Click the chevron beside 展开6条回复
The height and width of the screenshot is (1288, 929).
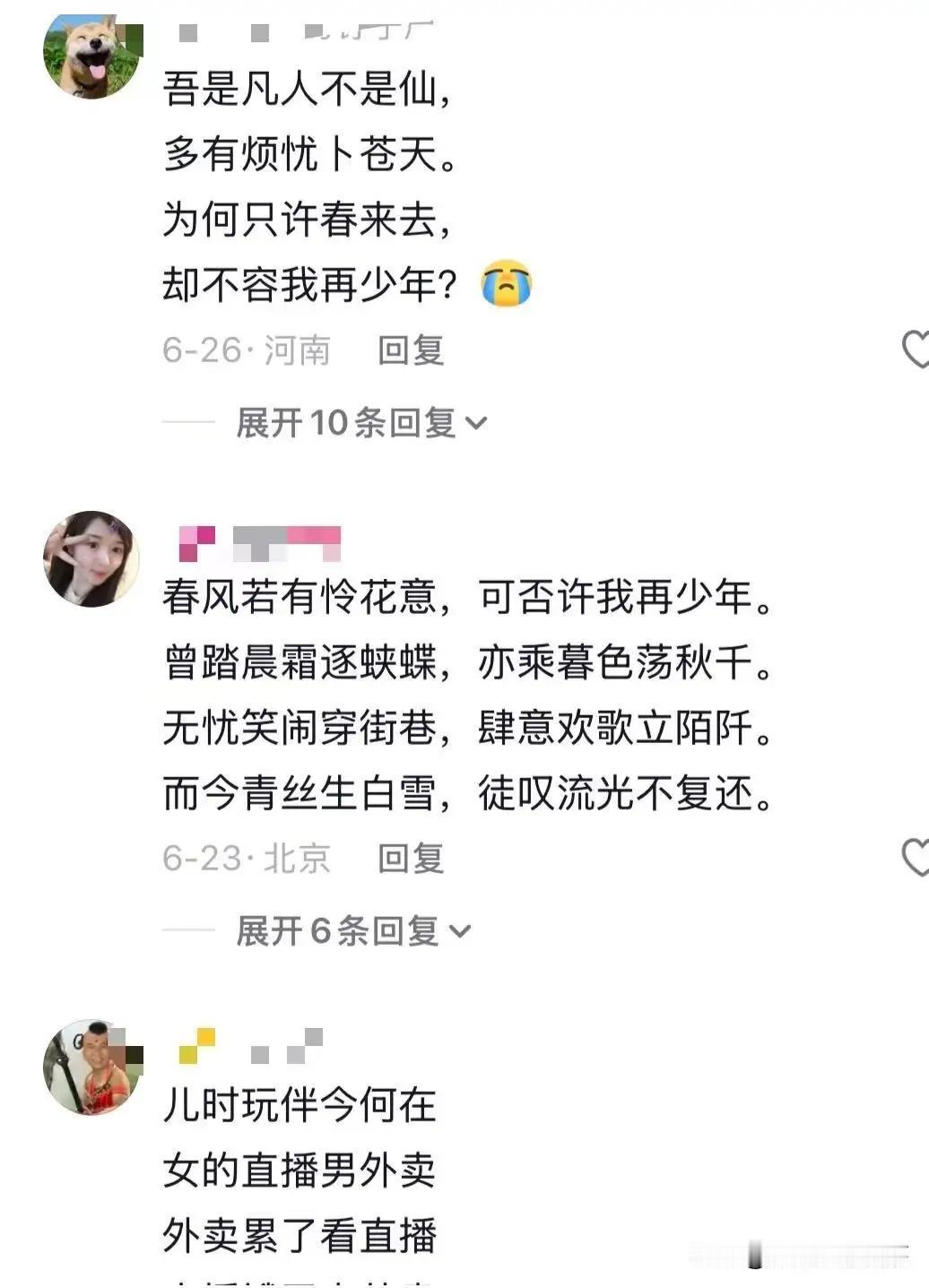pyautogui.click(x=459, y=931)
